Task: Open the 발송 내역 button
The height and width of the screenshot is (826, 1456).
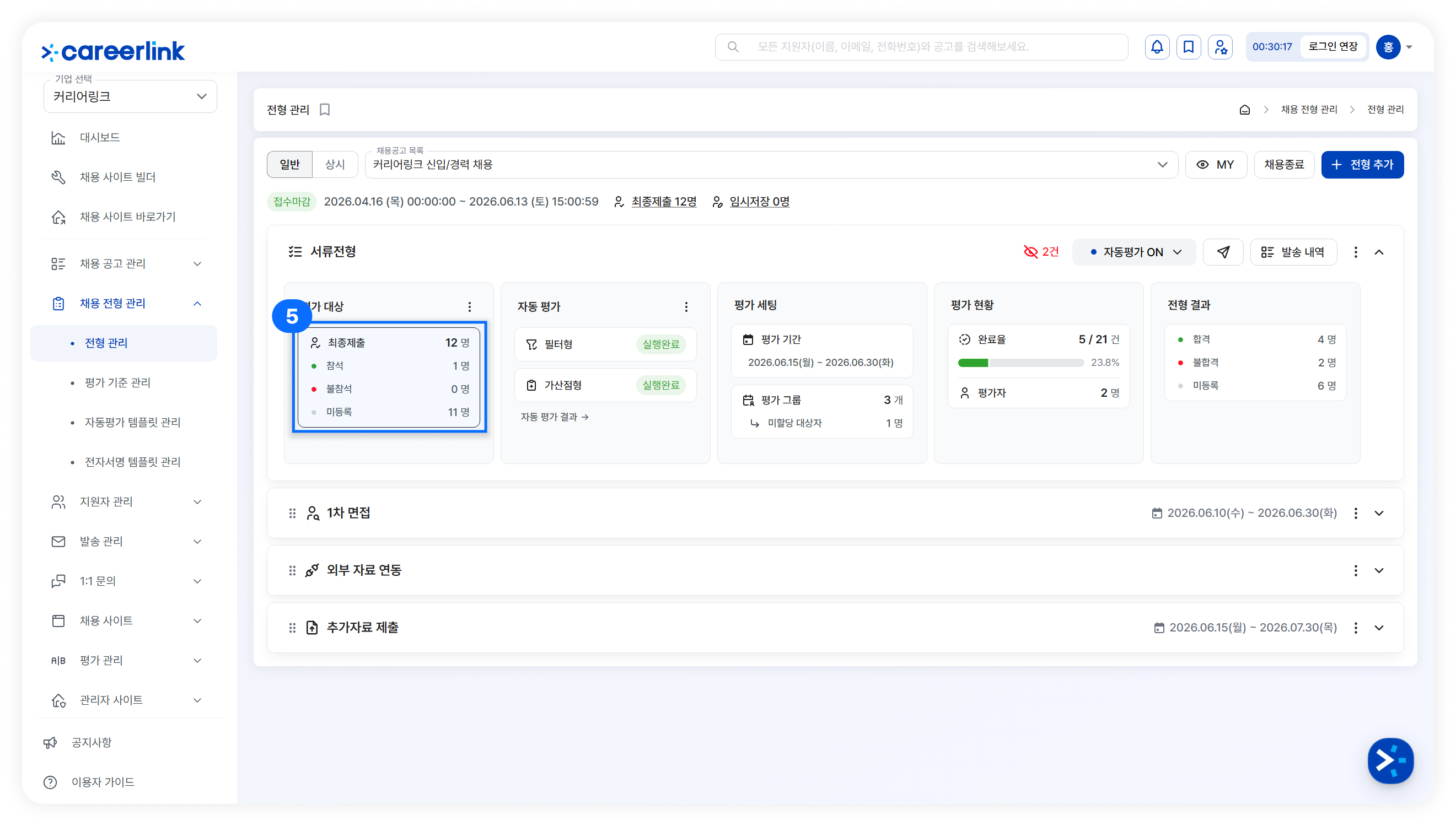Action: click(x=1293, y=252)
